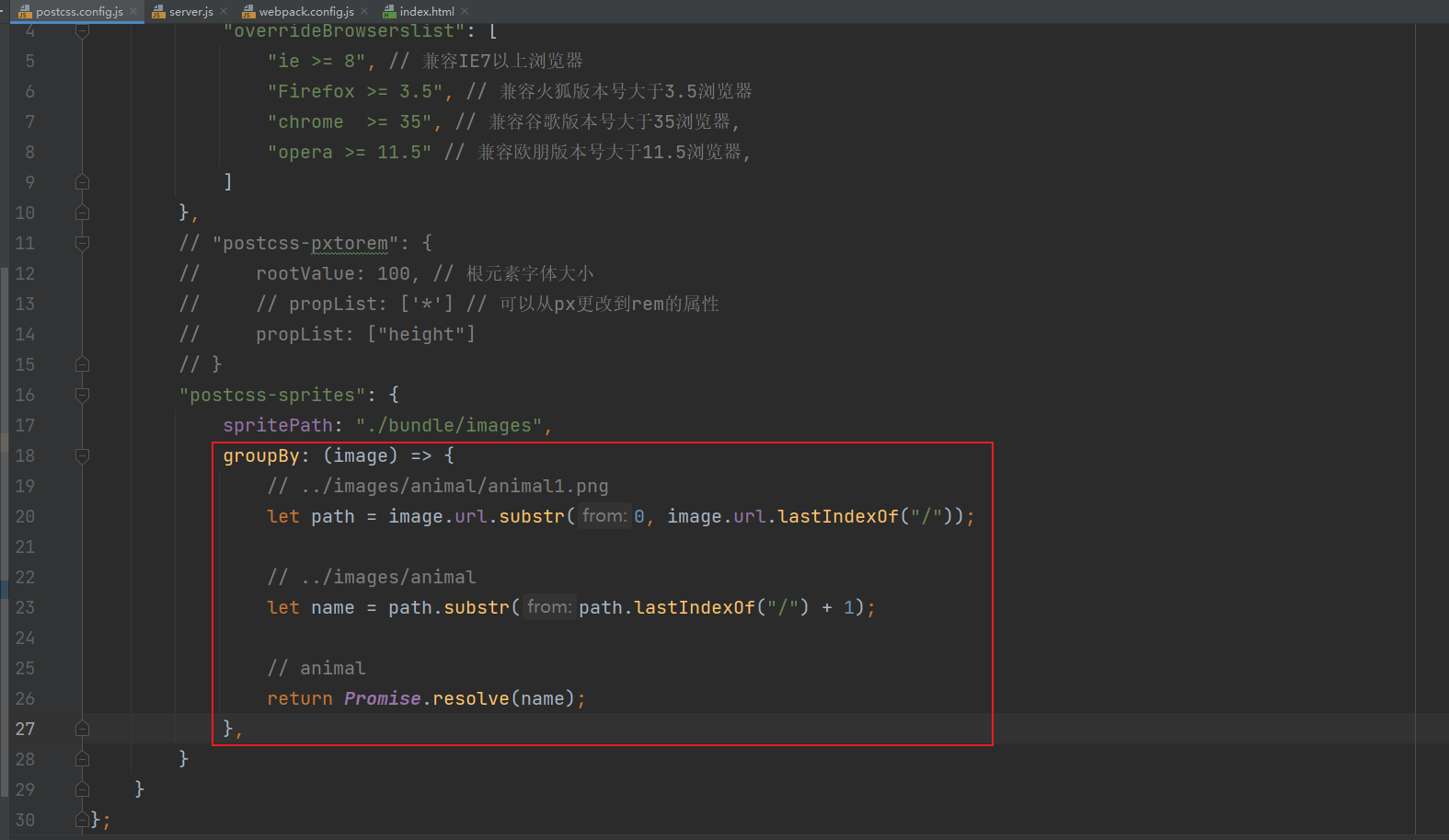Toggle the fold end marker at line 29
This screenshot has height=840, width=1449.
pyautogui.click(x=82, y=789)
